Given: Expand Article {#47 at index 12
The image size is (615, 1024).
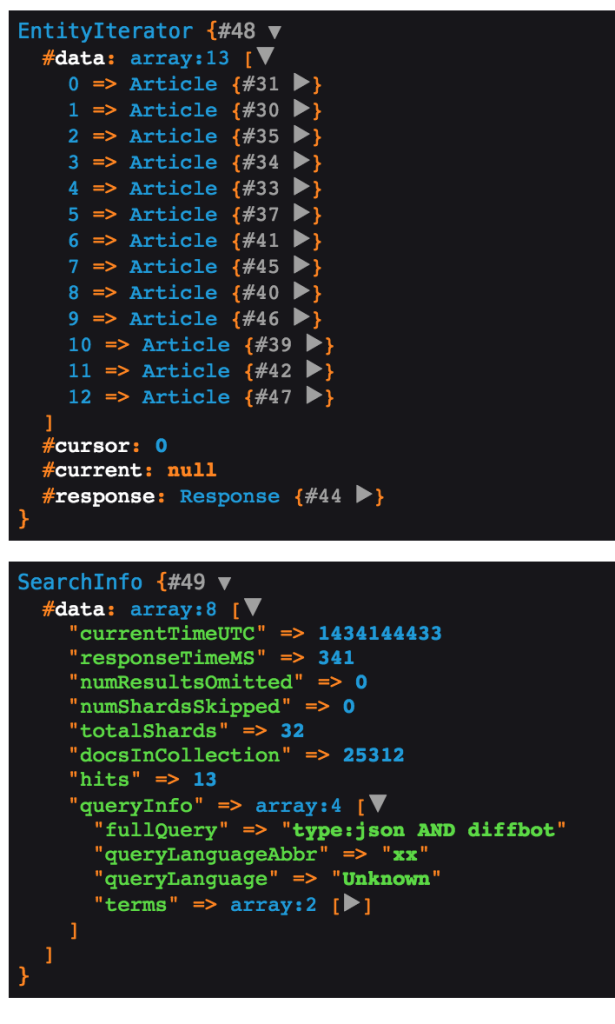Looking at the screenshot, I should click(x=314, y=396).
